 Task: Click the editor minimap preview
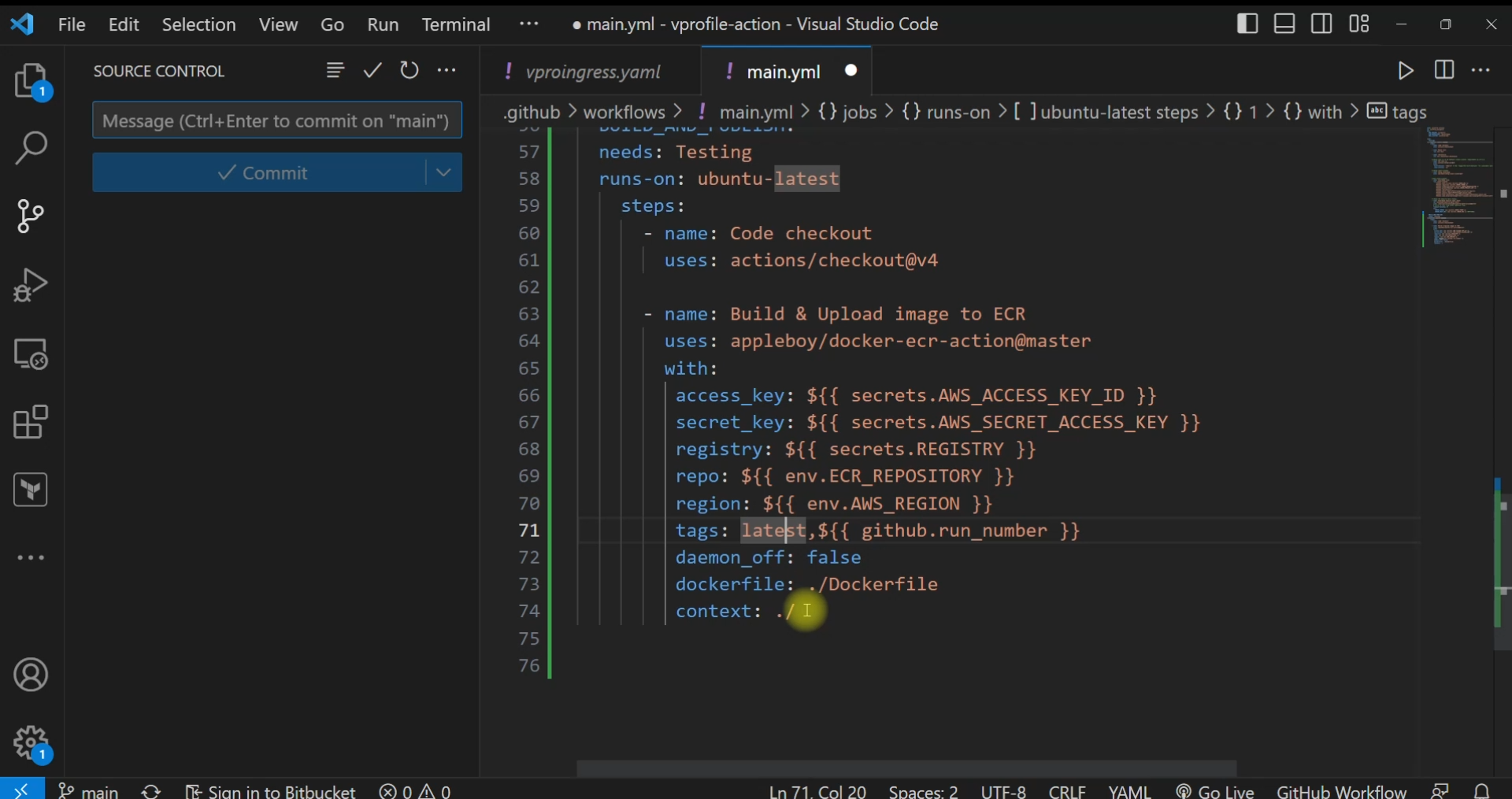click(x=1458, y=187)
